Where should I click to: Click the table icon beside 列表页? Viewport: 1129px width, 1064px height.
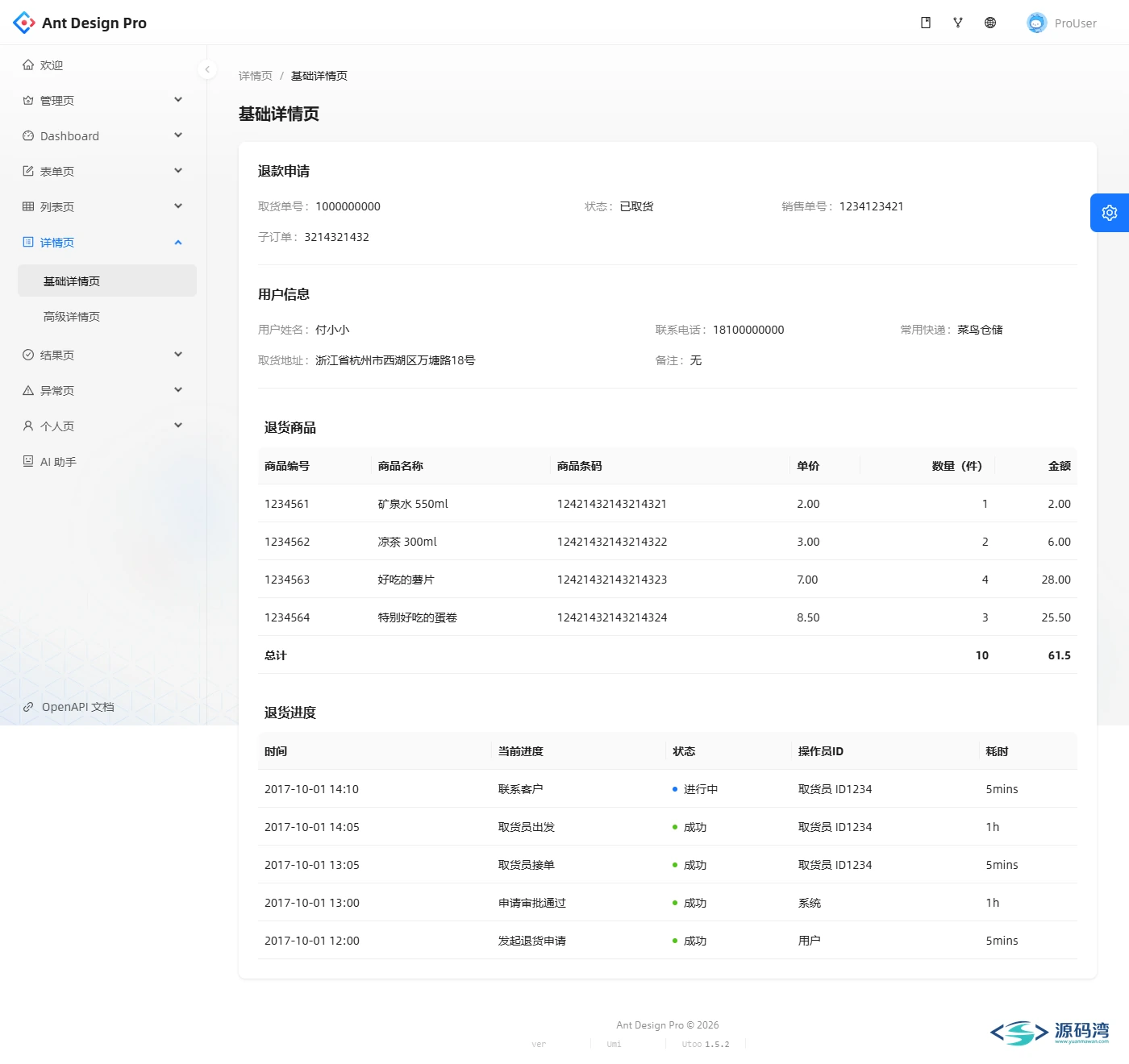click(28, 207)
